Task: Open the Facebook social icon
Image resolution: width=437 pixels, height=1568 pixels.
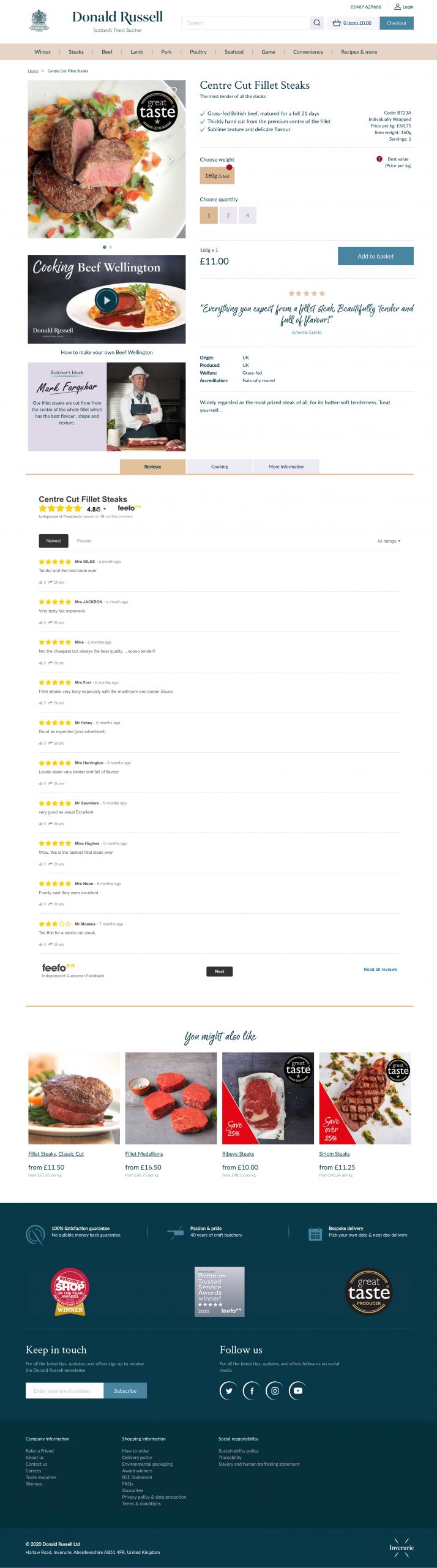Action: (252, 1390)
